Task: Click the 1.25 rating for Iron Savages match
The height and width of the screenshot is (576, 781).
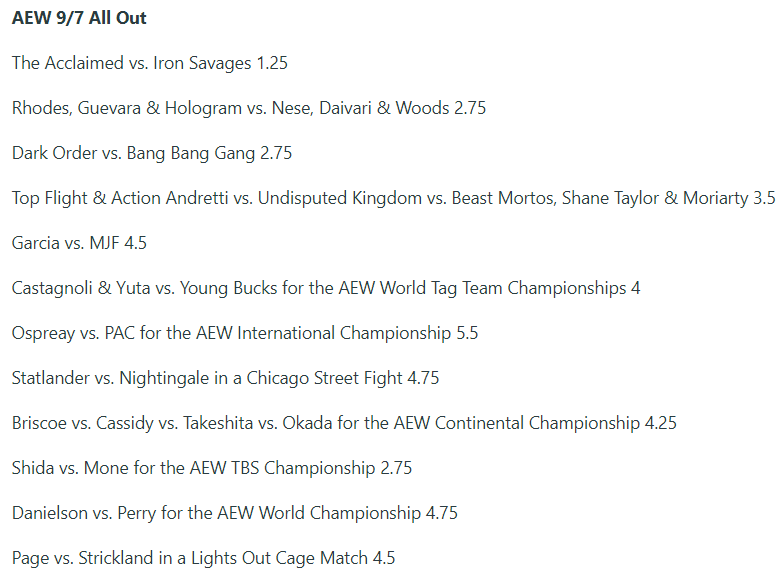Action: pos(271,63)
